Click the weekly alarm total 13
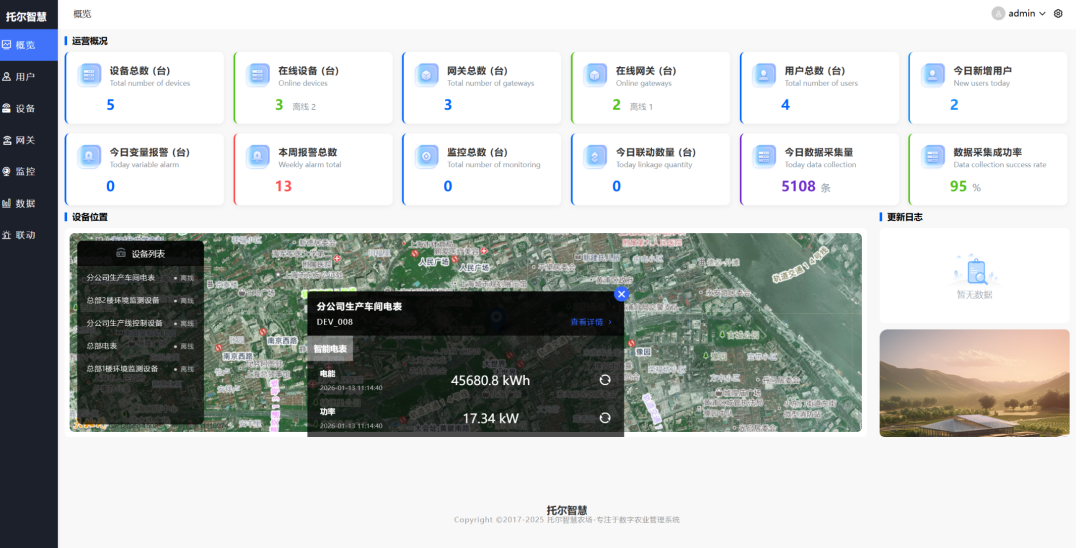 (283, 186)
